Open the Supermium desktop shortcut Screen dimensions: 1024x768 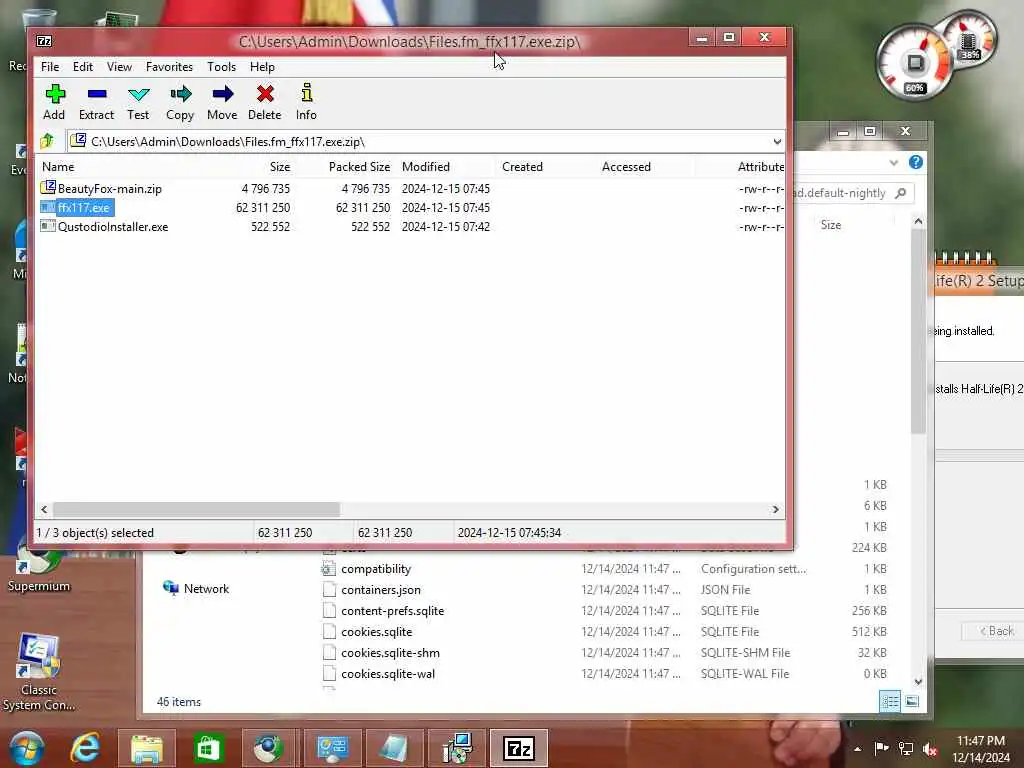pyautogui.click(x=39, y=567)
